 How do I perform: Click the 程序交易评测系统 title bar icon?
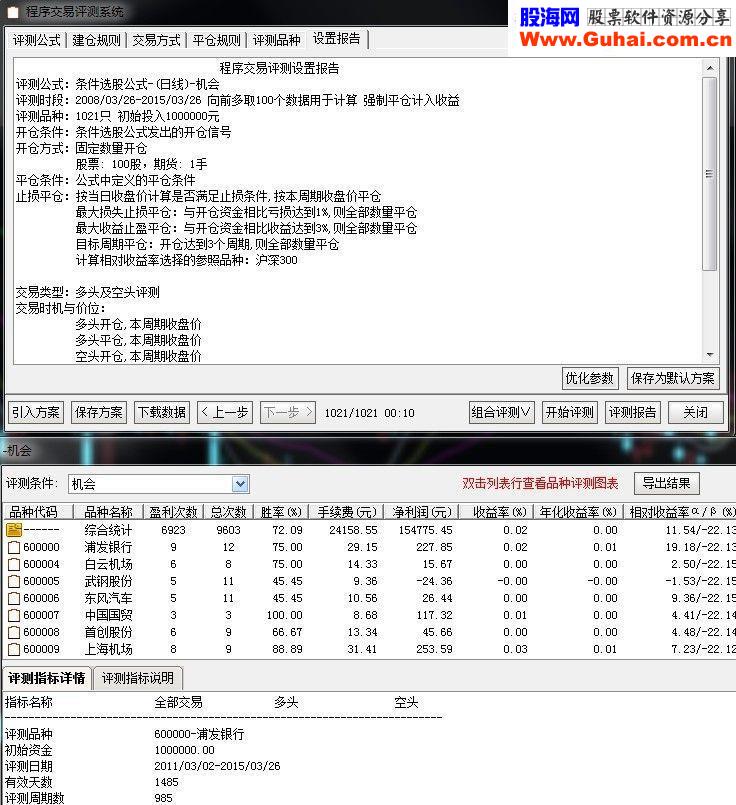point(13,12)
